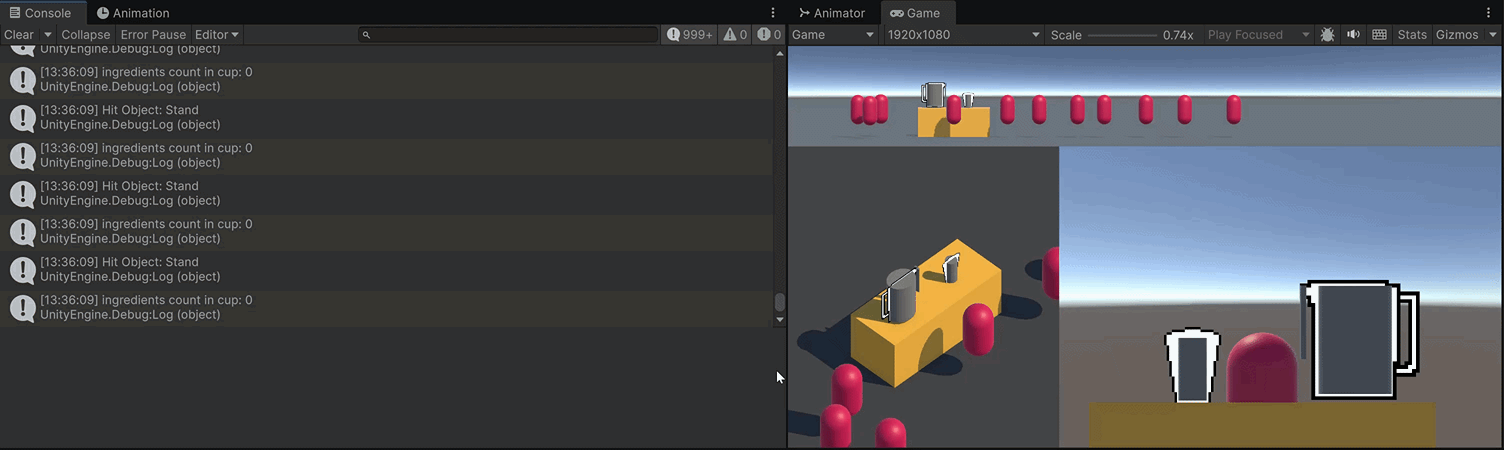
Task: Toggle warning messages filter icon
Action: (735, 34)
